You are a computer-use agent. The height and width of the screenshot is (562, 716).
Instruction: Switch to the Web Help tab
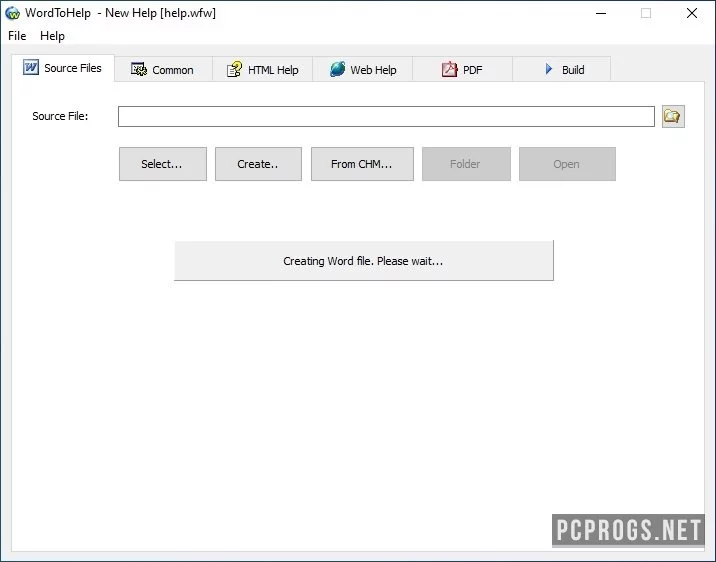point(363,70)
